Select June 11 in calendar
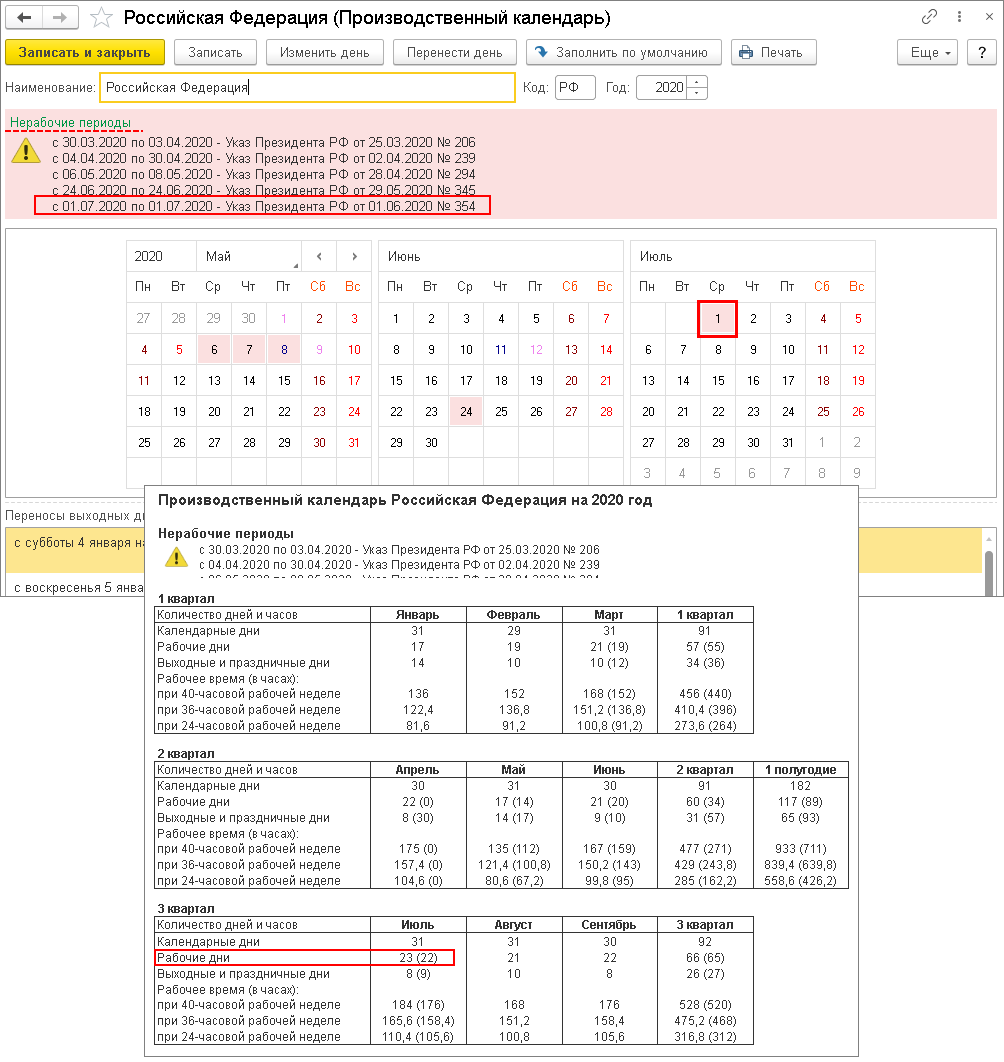This screenshot has width=1004, height=1062. tap(501, 349)
